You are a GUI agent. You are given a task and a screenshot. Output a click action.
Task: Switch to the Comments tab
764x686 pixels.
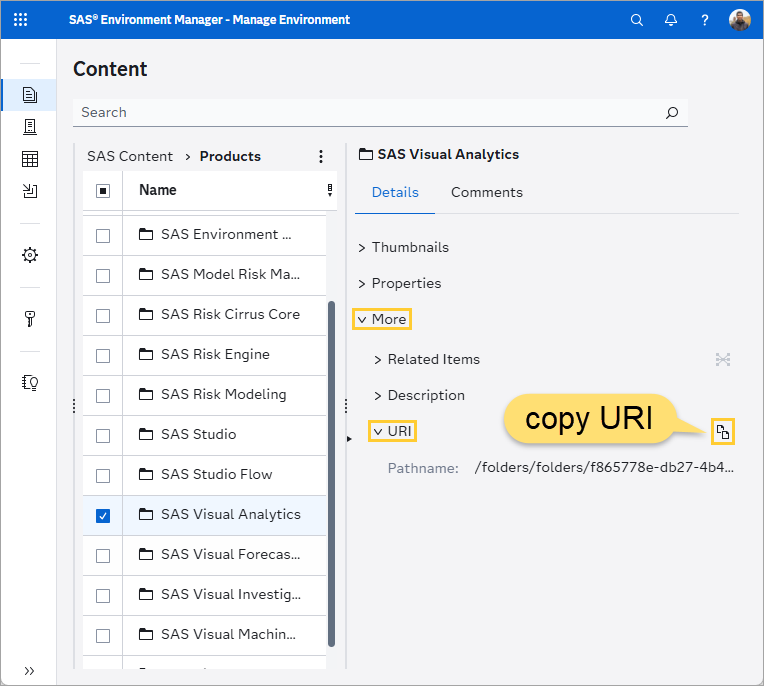[487, 192]
